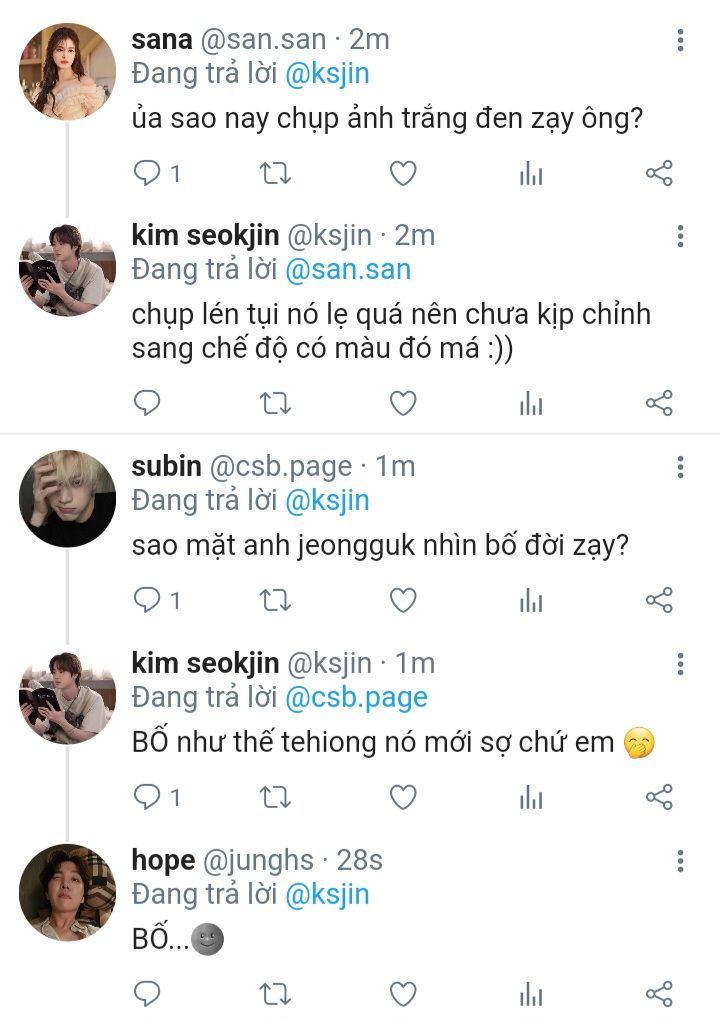Share sana's tweet

pyautogui.click(x=659, y=174)
